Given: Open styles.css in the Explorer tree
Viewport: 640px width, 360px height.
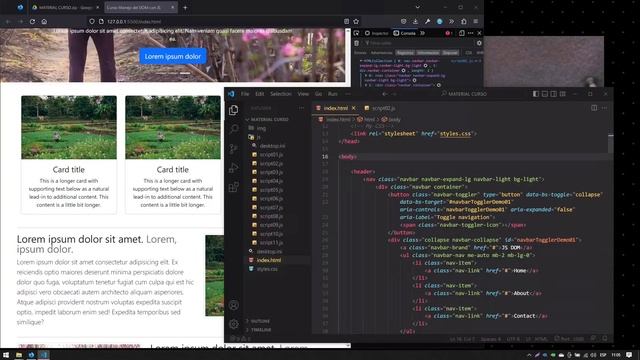Looking at the screenshot, I should coord(267,269).
